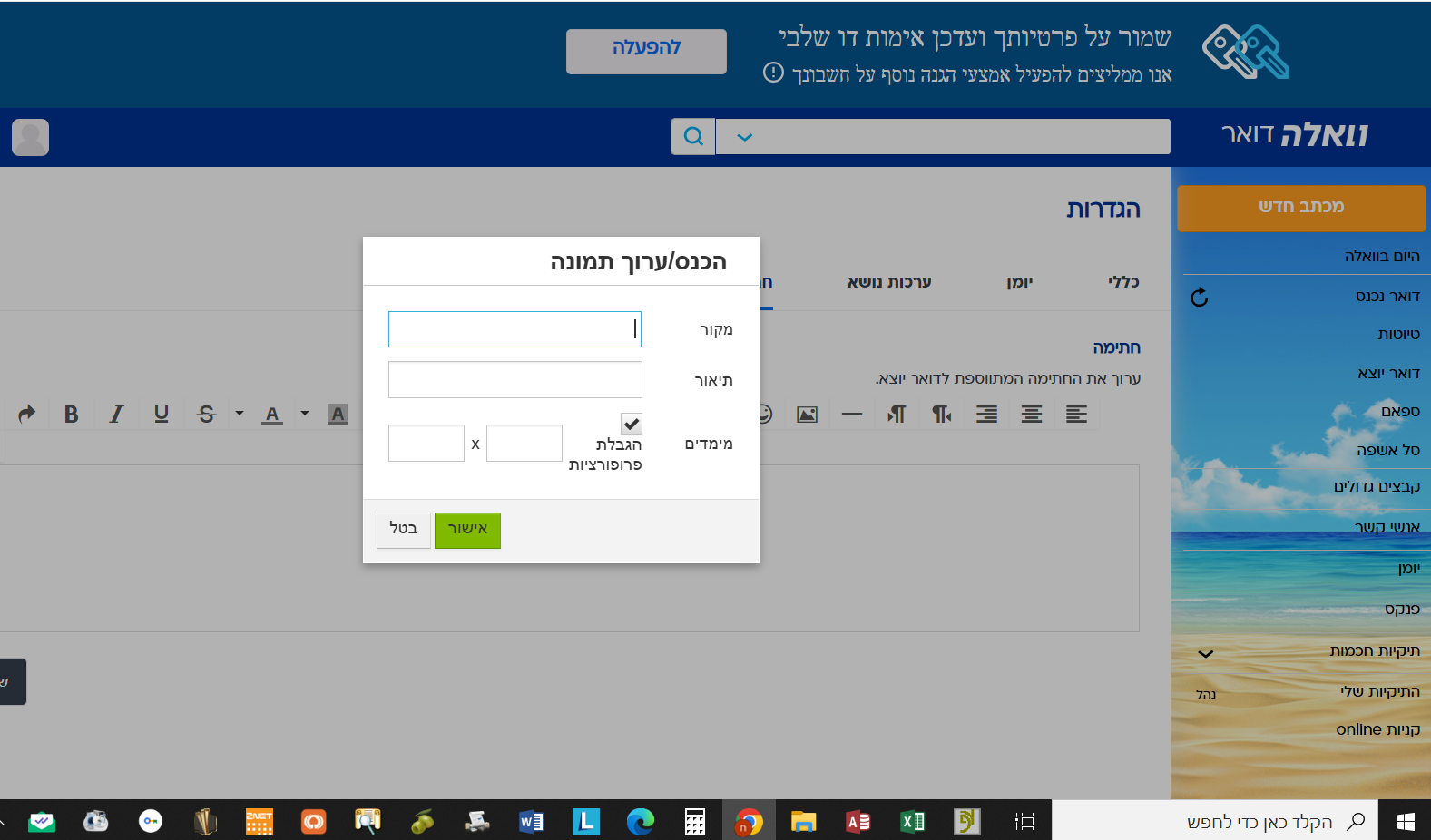The image size is (1431, 840).
Task: Open קניות online link
Action: 1378,729
